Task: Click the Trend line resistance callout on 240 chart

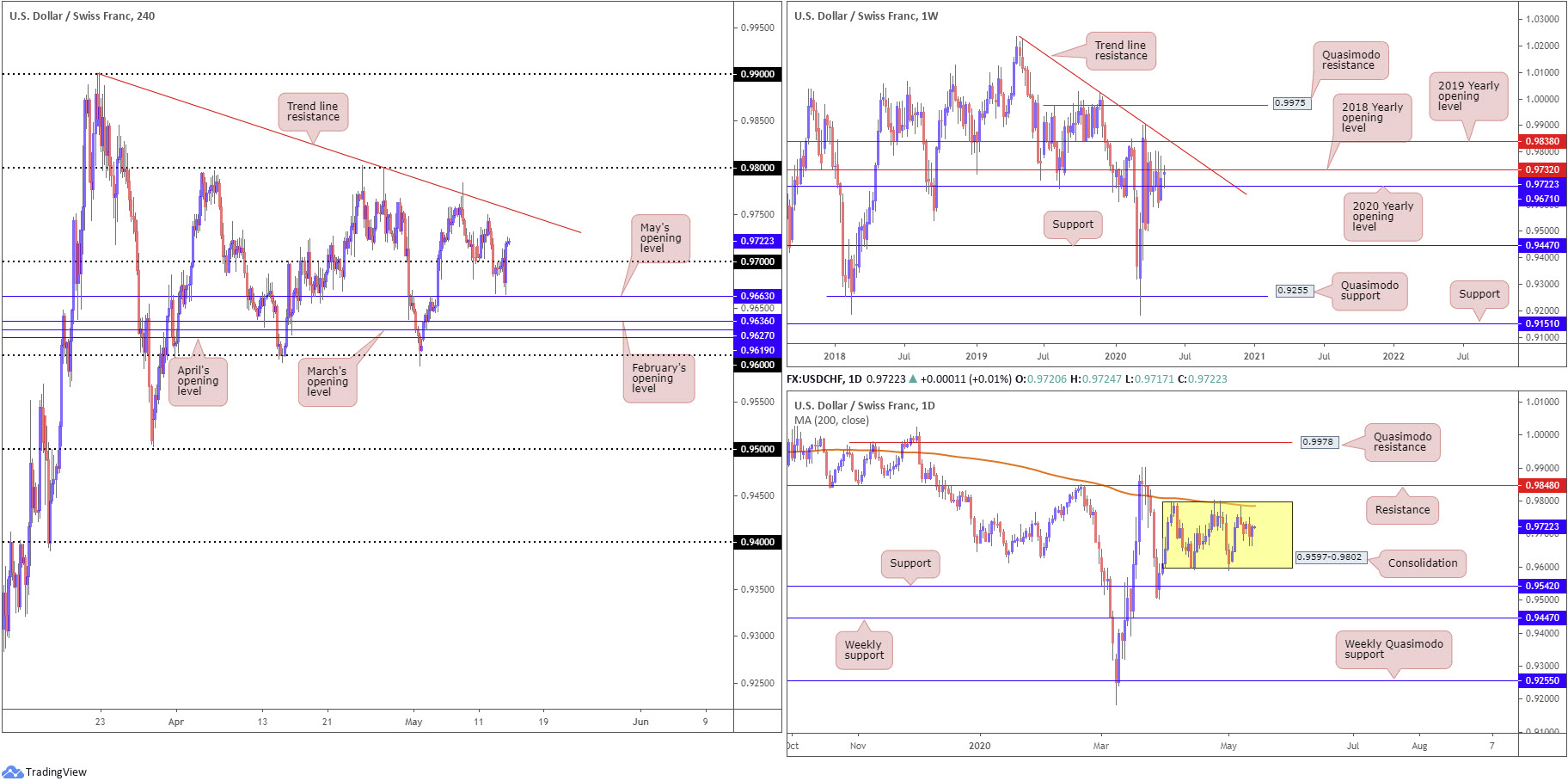Action: click(x=313, y=112)
